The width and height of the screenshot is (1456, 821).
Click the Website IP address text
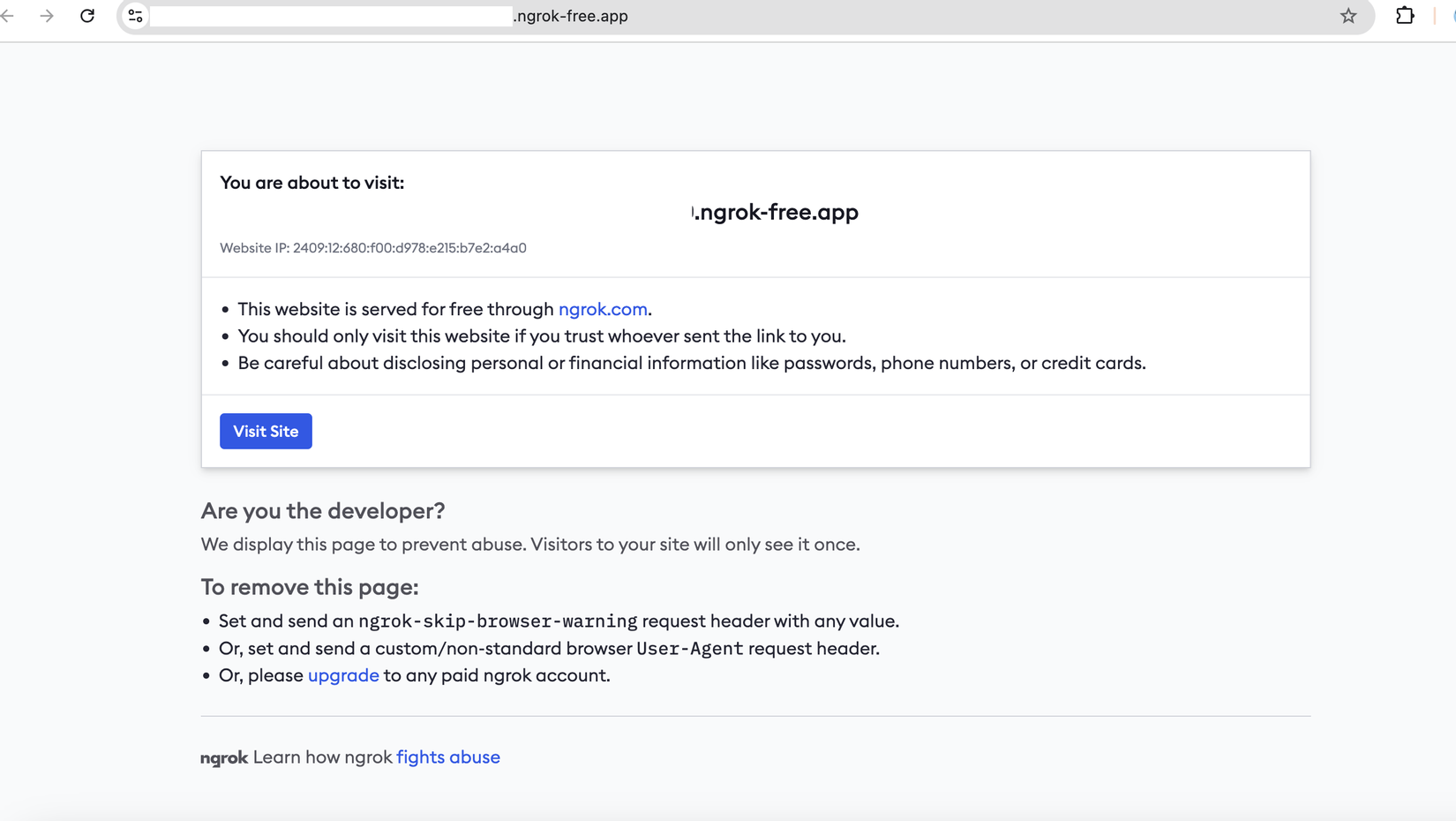coord(373,248)
